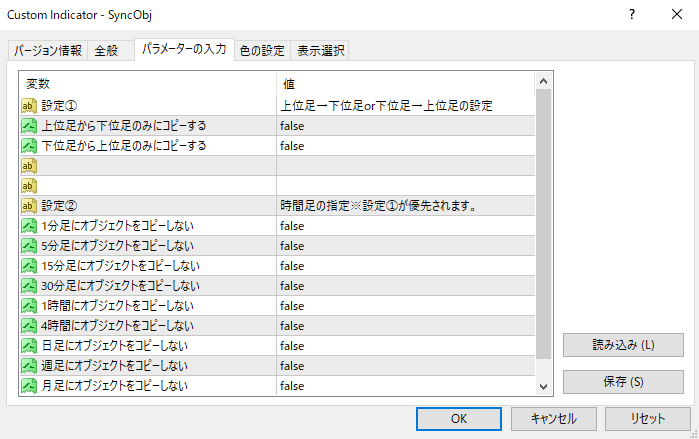Open the 色の設定 tab
699x439 pixels.
pyautogui.click(x=262, y=51)
